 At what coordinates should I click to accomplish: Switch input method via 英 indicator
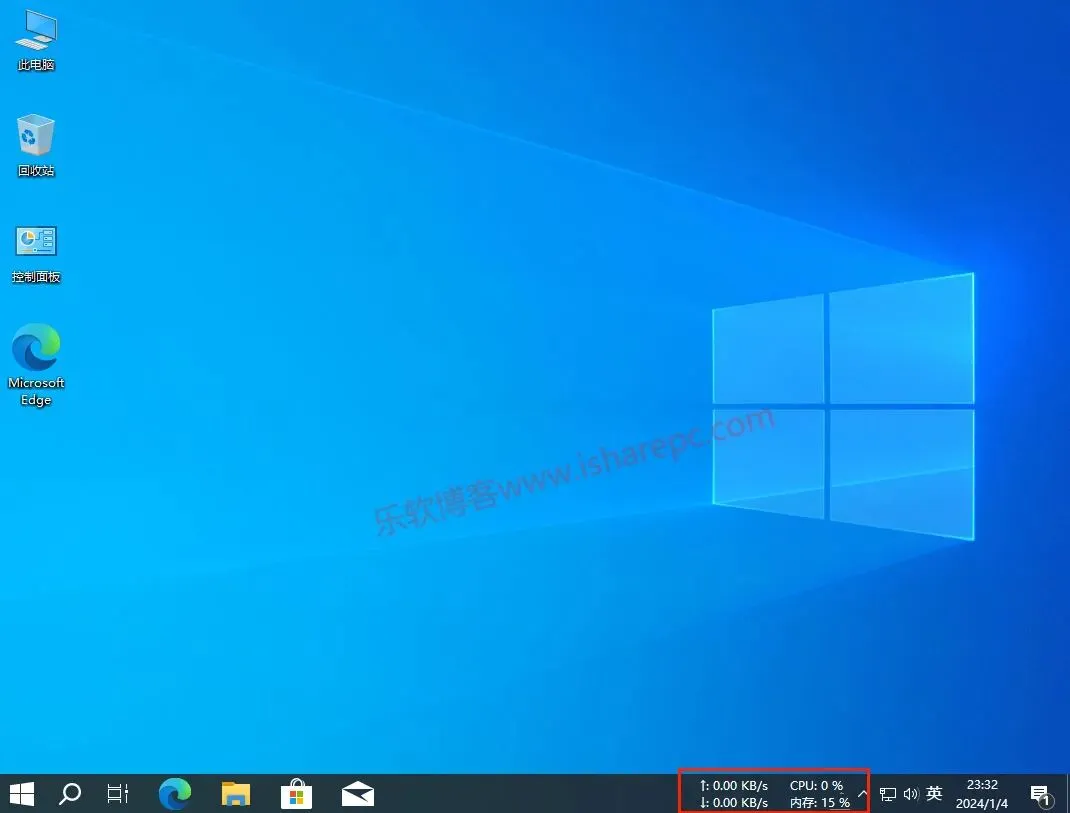(934, 793)
